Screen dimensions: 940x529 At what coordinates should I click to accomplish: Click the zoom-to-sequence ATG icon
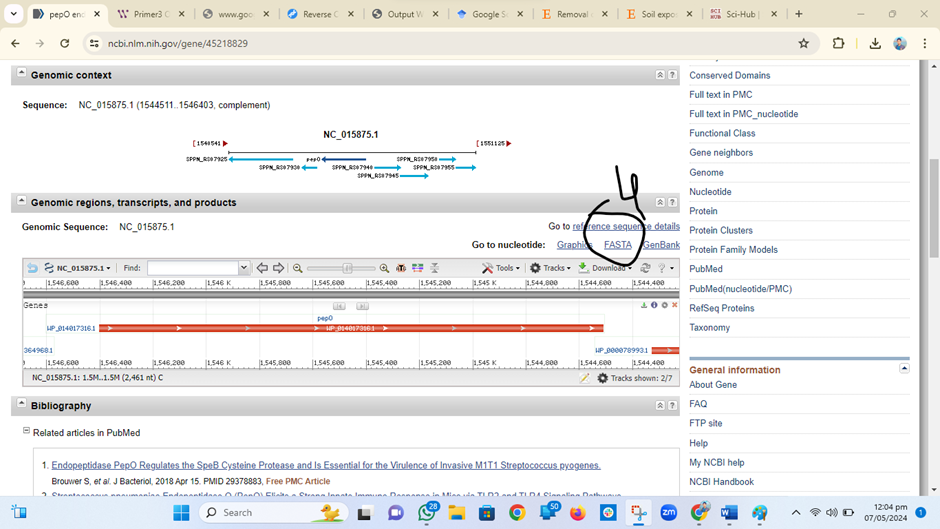[401, 268]
